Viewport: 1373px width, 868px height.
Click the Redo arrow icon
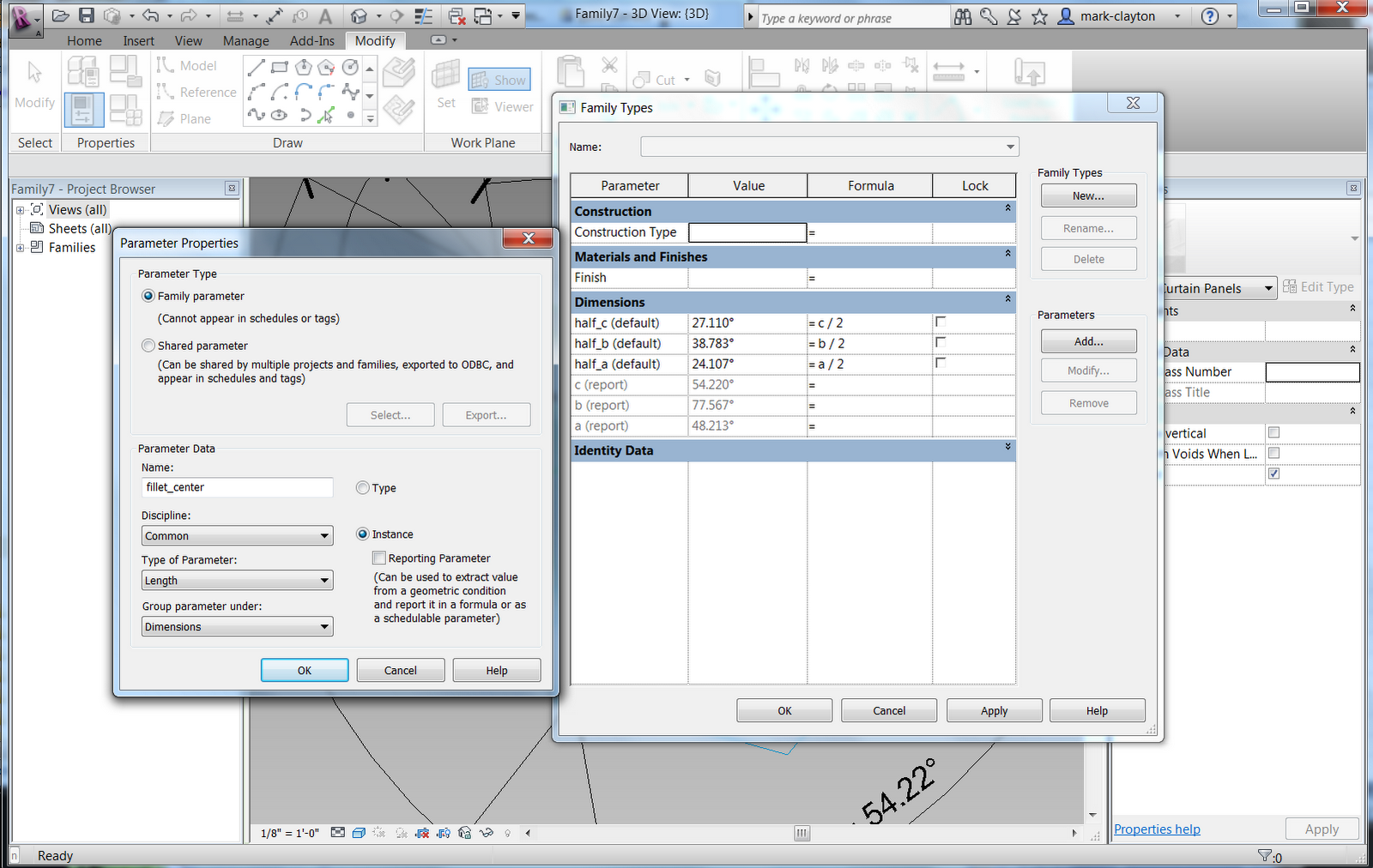click(189, 15)
